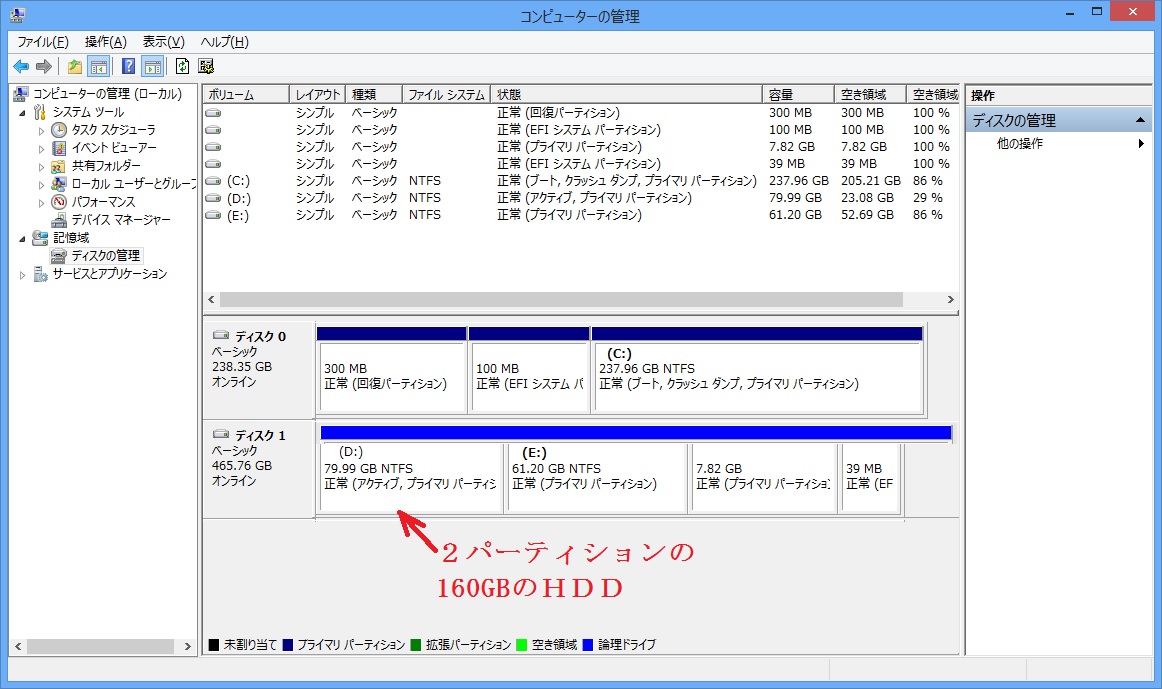The width and height of the screenshot is (1162, 689).
Task: Click the Back arrow toolbar icon
Action: [21, 67]
